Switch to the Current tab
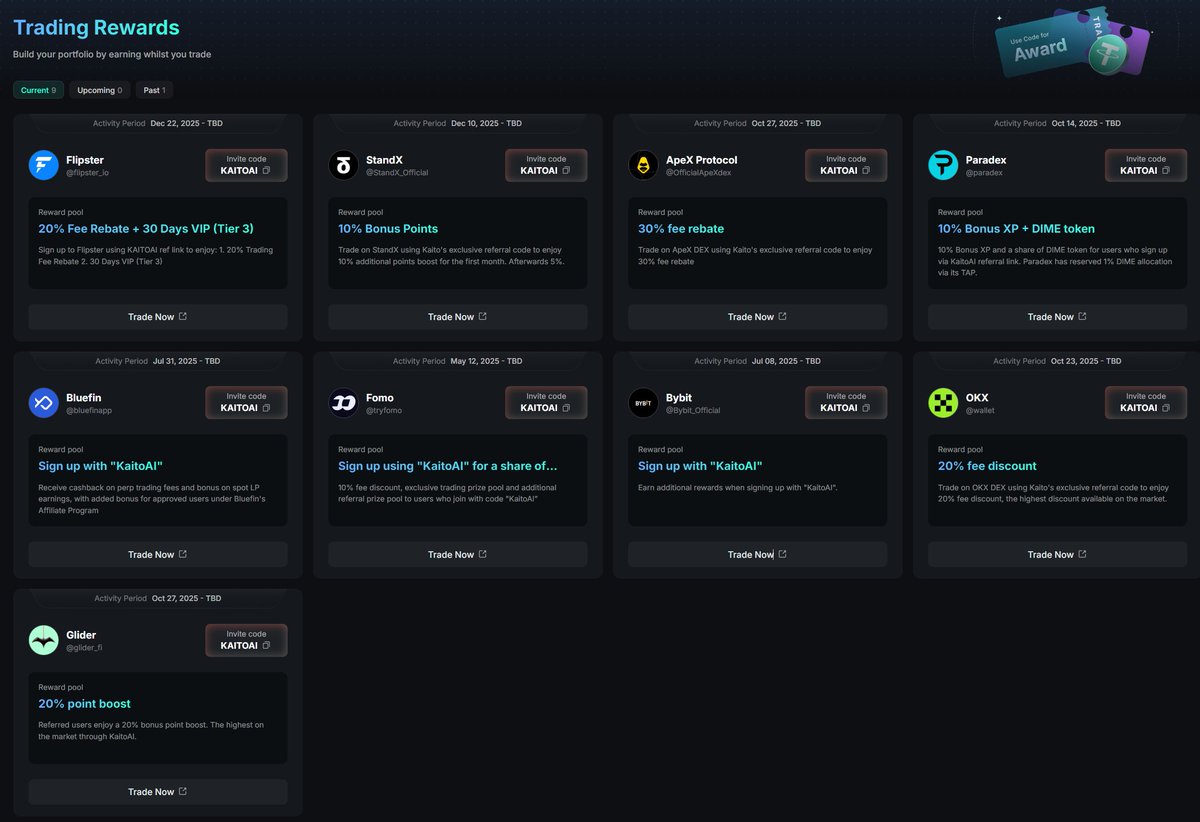The height and width of the screenshot is (822, 1200). coord(39,90)
